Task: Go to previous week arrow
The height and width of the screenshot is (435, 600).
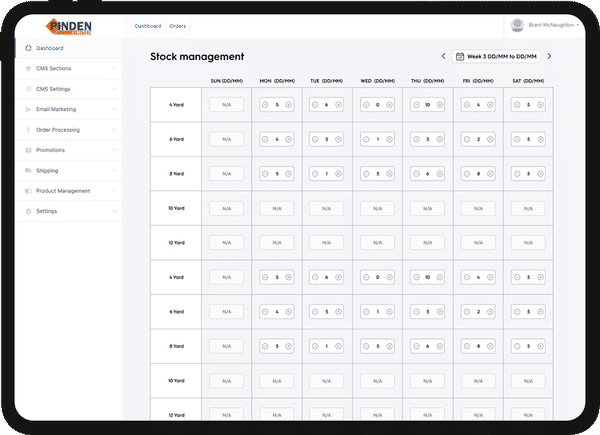Action: [x=443, y=56]
